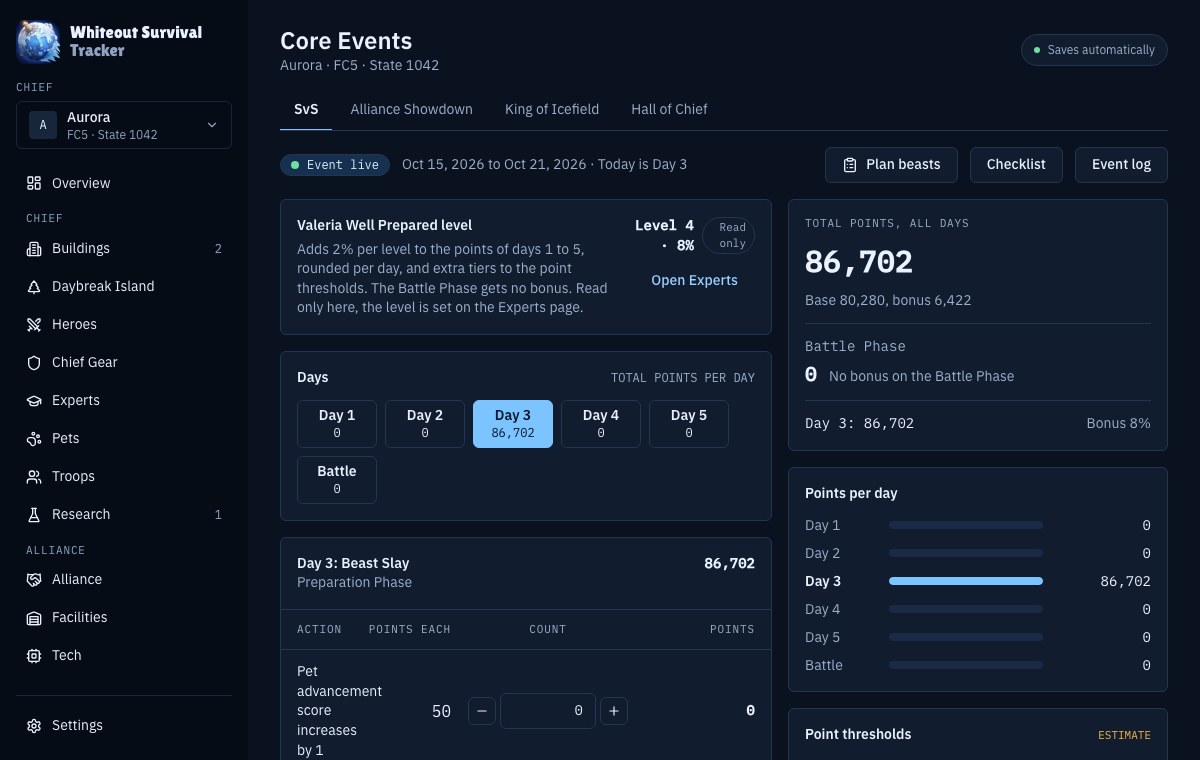Image resolution: width=1200 pixels, height=760 pixels.
Task: Open the Event log
Action: (1121, 165)
